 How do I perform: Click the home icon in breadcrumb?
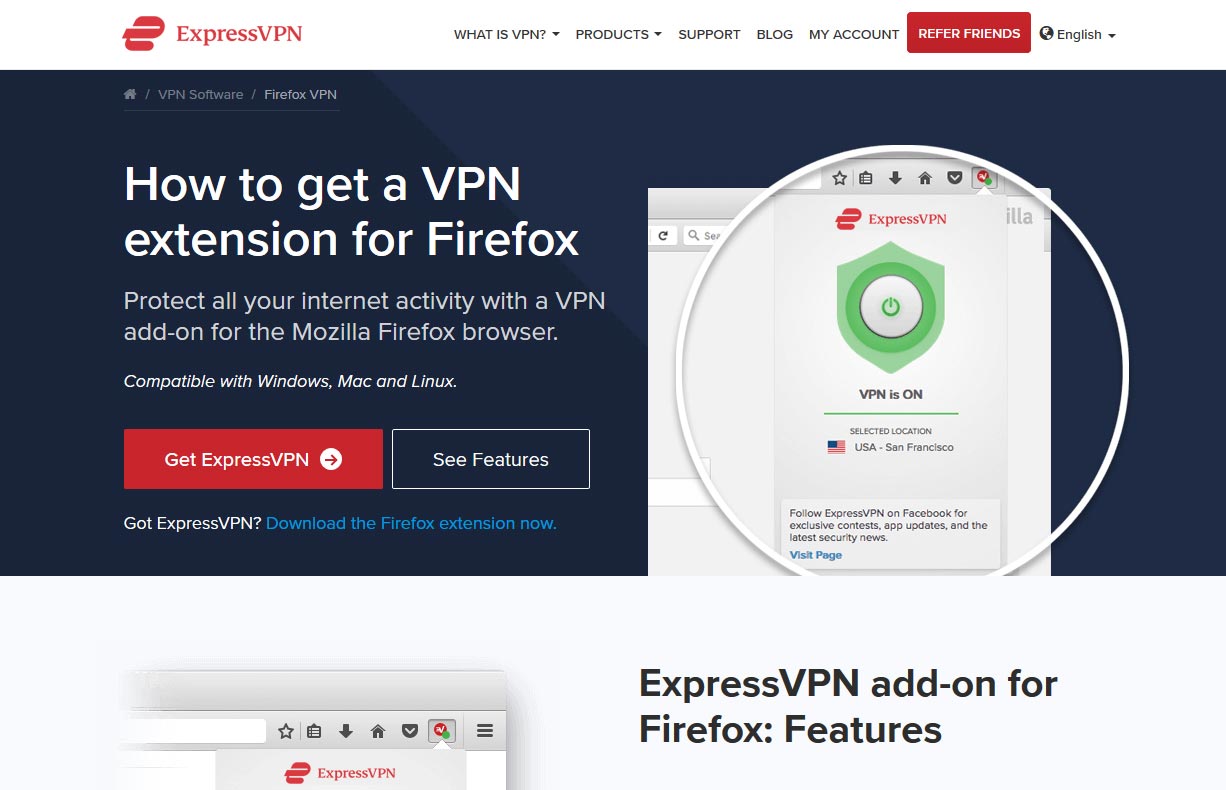coord(130,94)
